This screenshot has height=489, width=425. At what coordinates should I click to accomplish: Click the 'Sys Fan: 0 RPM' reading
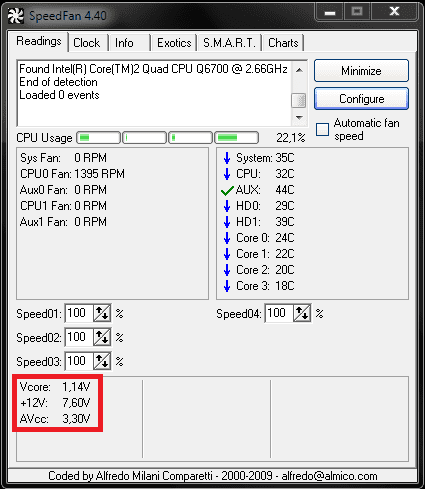[63, 158]
